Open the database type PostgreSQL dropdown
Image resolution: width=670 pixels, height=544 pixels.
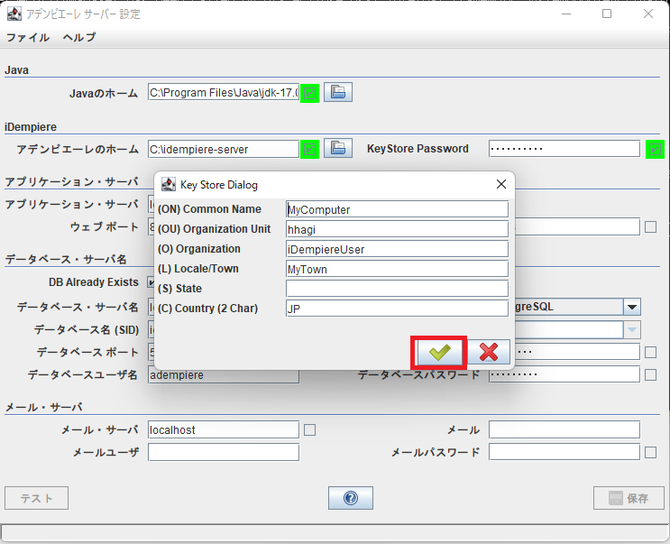click(632, 307)
